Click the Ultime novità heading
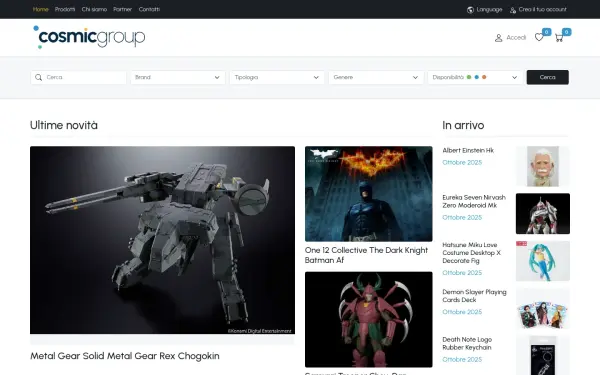 [64, 125]
